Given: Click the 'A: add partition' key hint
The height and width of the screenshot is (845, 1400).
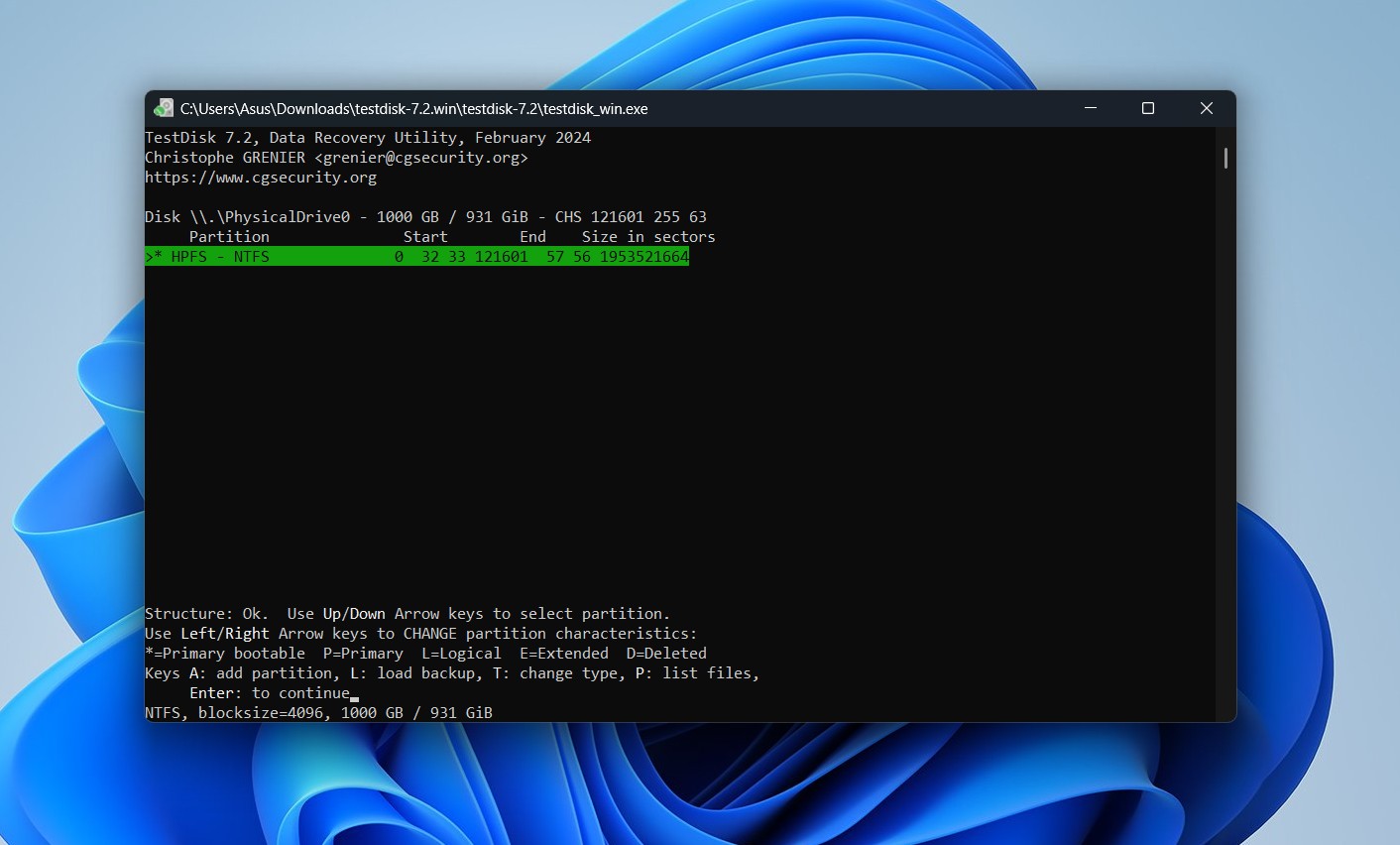Looking at the screenshot, I should (265, 673).
